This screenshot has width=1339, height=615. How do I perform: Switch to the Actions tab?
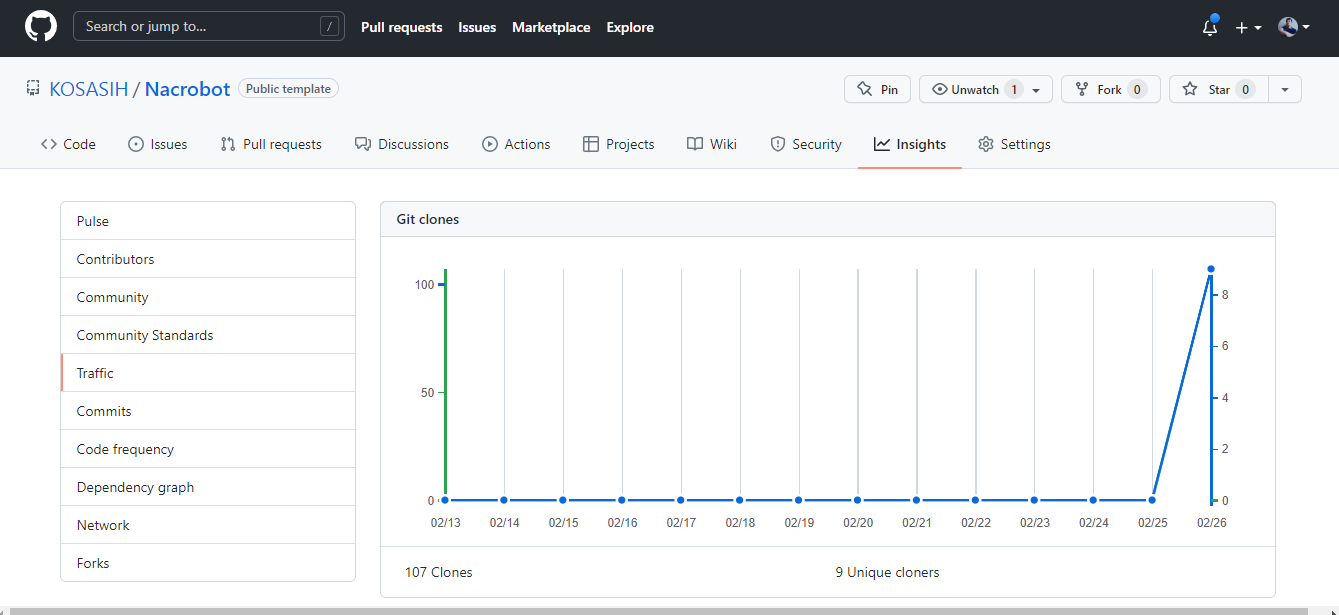click(x=516, y=144)
